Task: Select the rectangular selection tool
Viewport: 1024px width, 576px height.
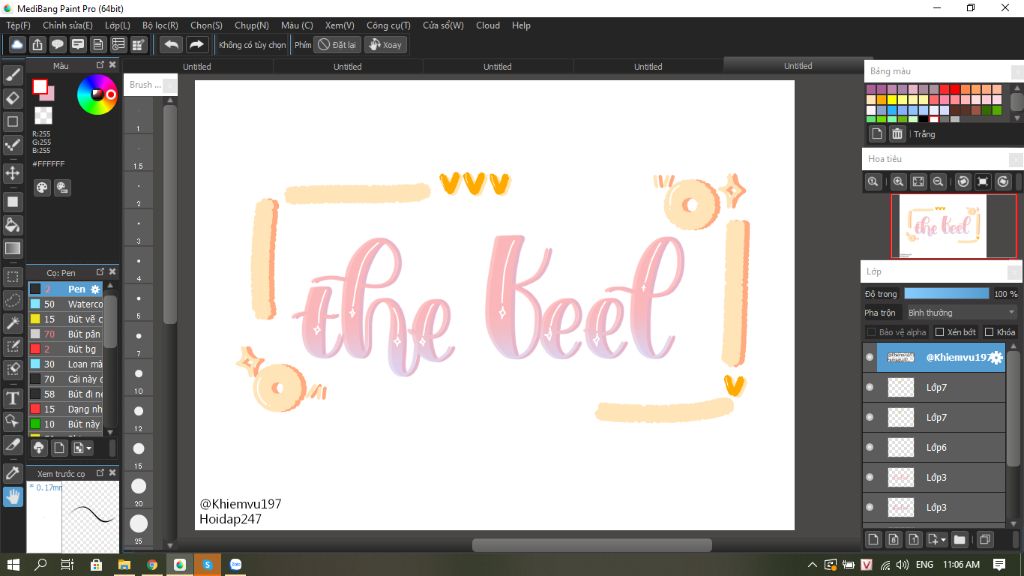Action: pos(12,277)
